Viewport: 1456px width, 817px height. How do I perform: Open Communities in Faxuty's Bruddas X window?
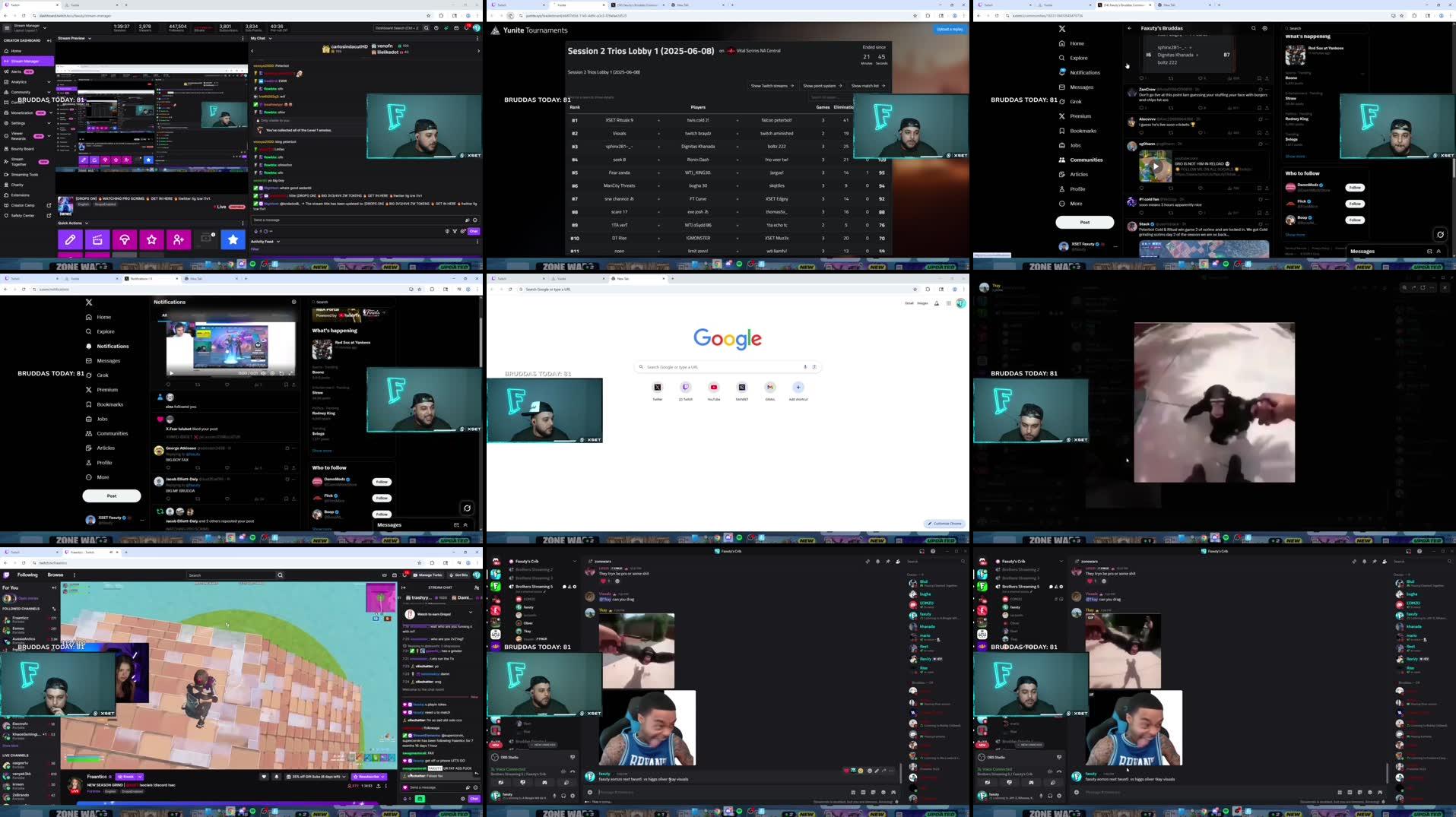[x=1080, y=160]
